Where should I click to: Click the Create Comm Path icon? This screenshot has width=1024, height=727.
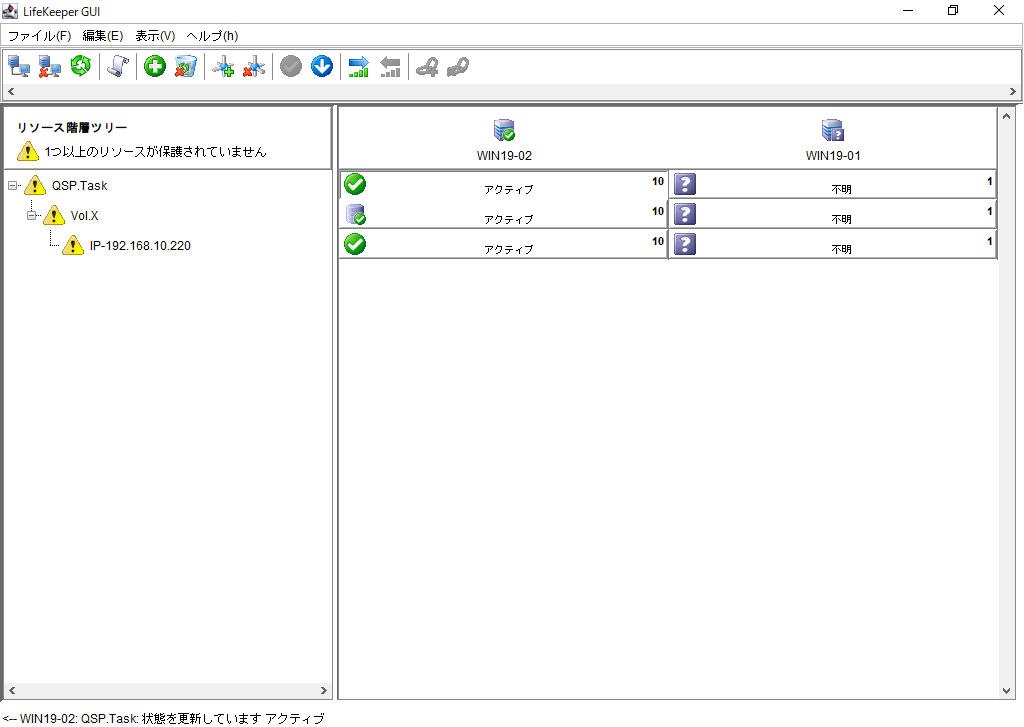[x=224, y=67]
